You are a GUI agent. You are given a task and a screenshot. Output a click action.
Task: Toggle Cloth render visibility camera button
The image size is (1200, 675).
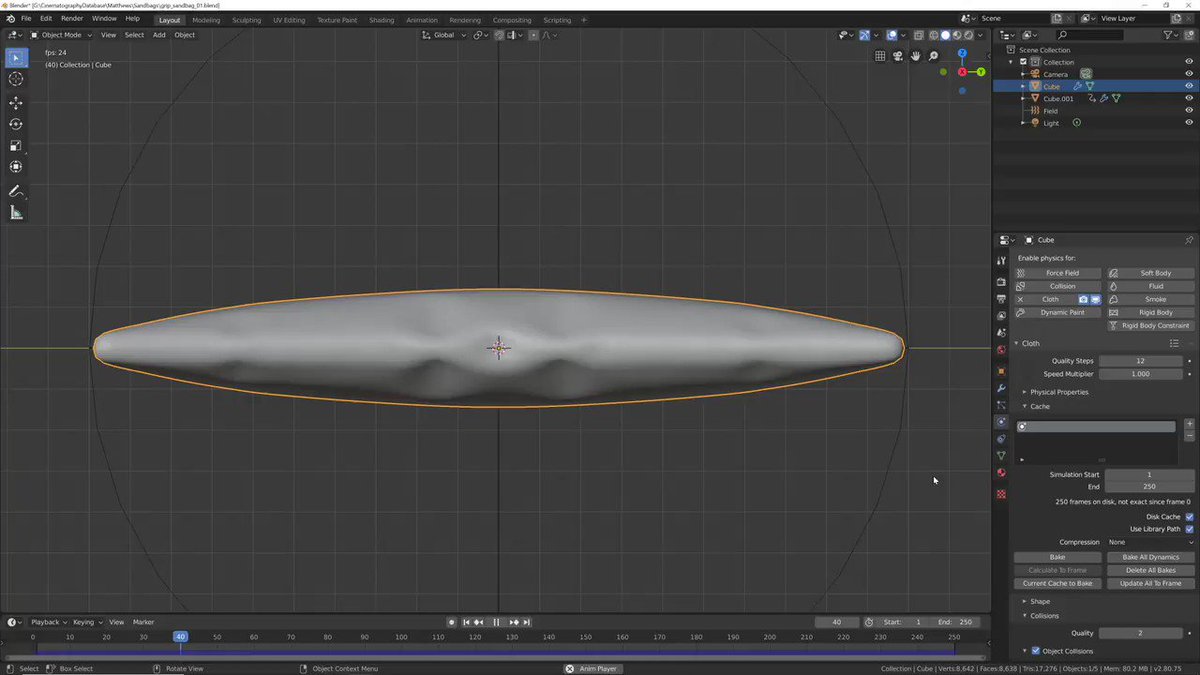1083,299
